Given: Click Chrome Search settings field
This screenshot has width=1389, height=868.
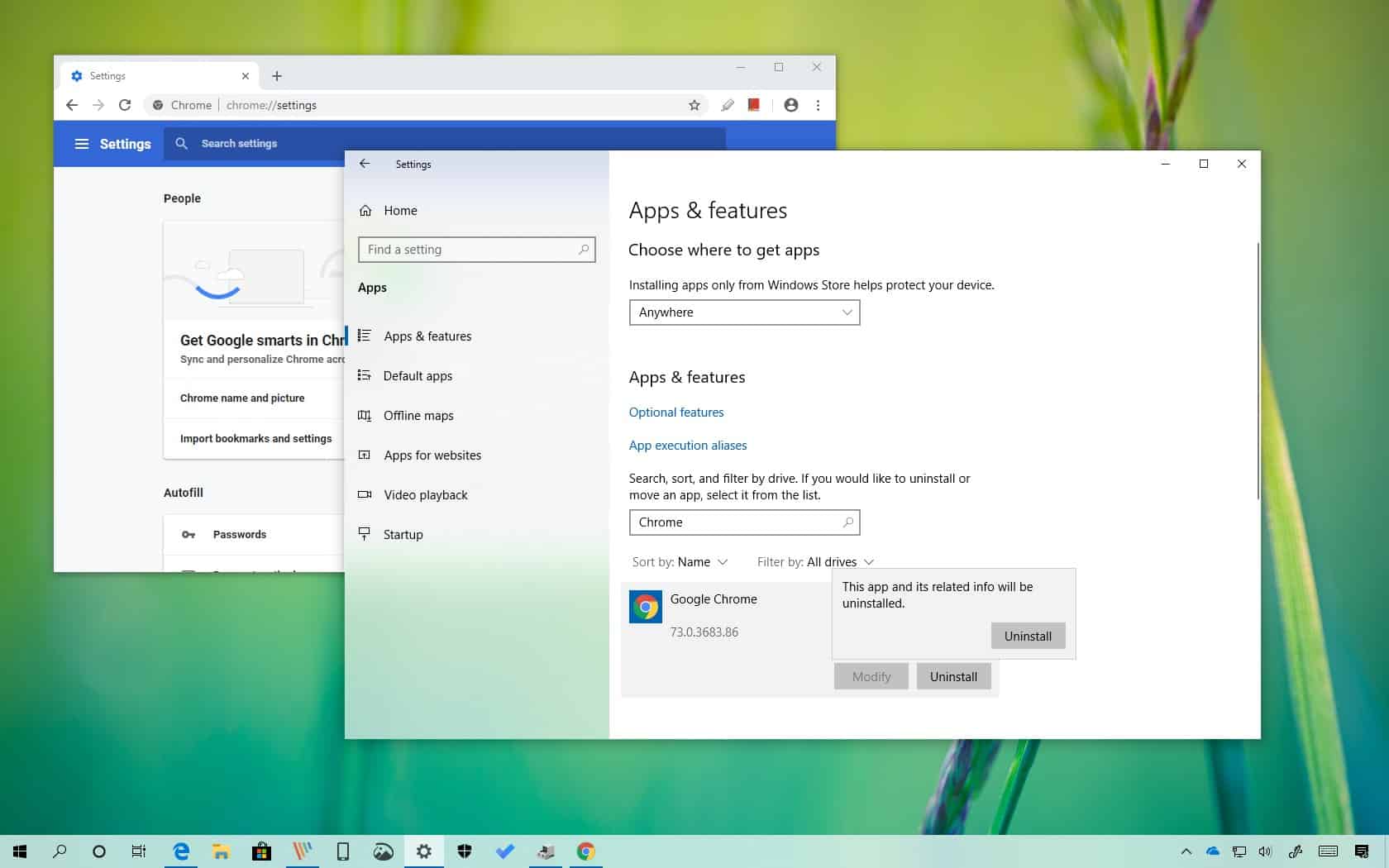Looking at the screenshot, I should [x=445, y=144].
